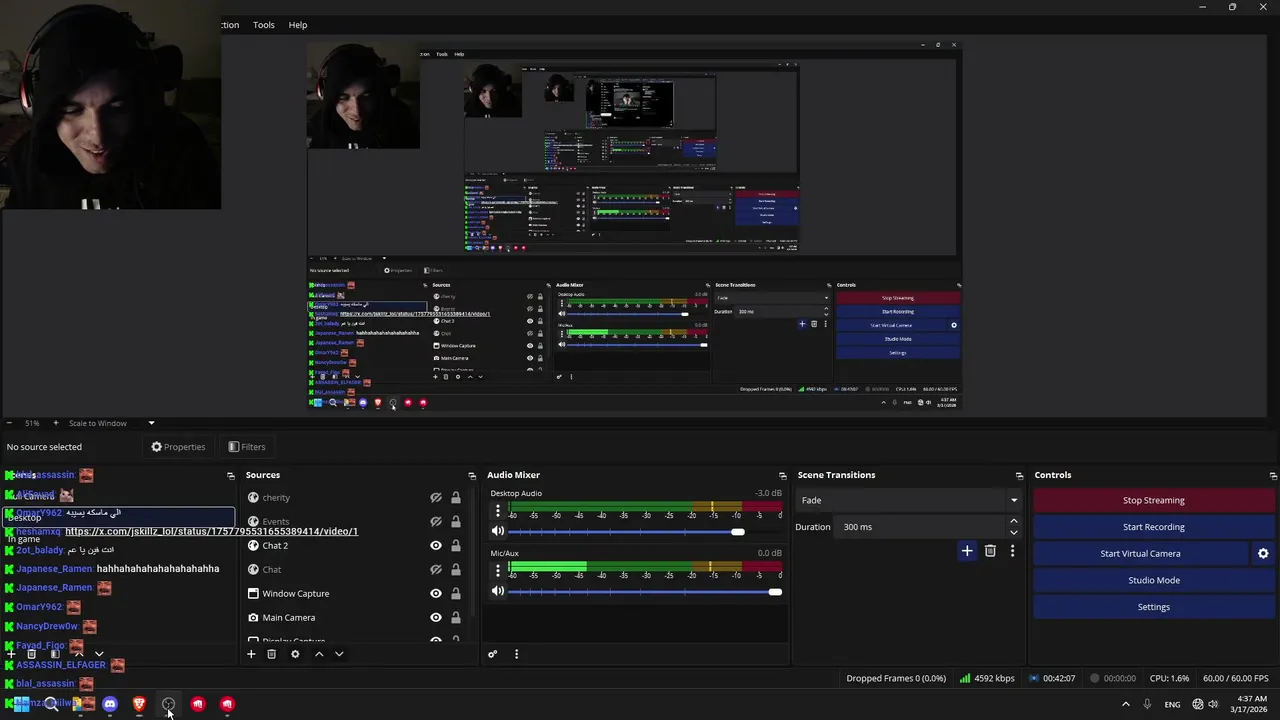Add a scene transition with plus

[x=967, y=551]
